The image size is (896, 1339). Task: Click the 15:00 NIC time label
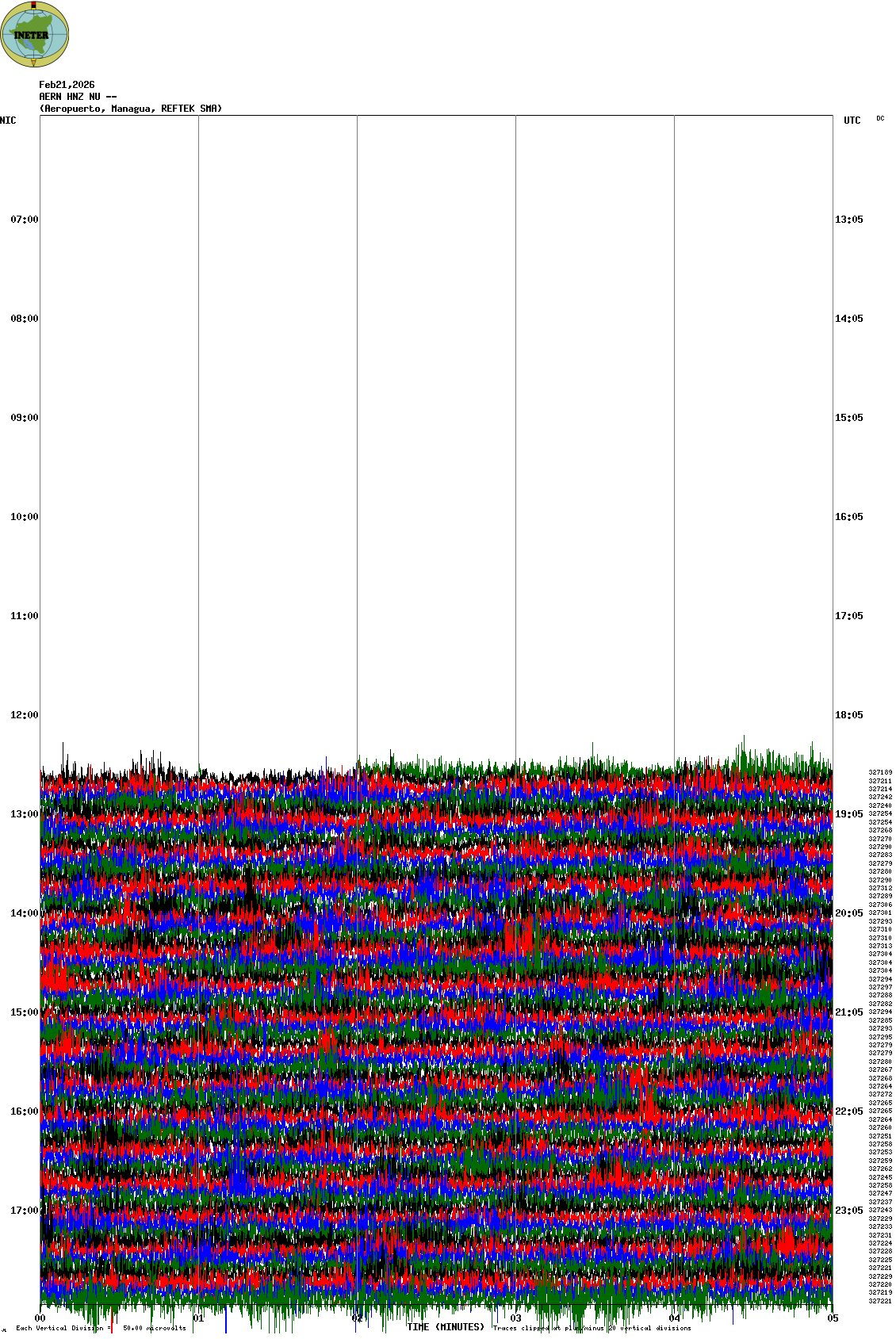click(x=24, y=1012)
